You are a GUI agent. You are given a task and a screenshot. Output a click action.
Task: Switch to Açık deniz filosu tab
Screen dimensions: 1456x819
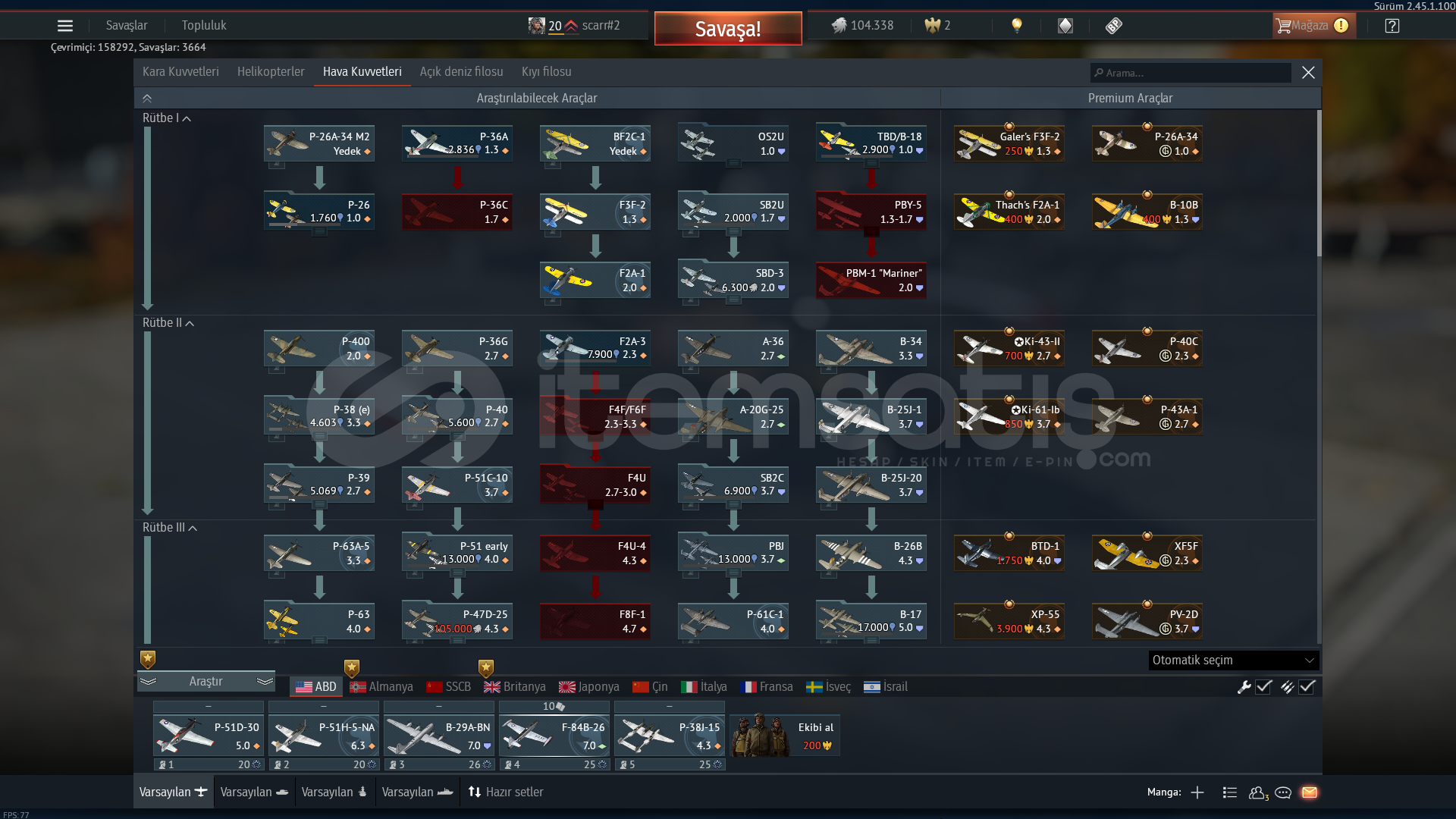tap(461, 72)
